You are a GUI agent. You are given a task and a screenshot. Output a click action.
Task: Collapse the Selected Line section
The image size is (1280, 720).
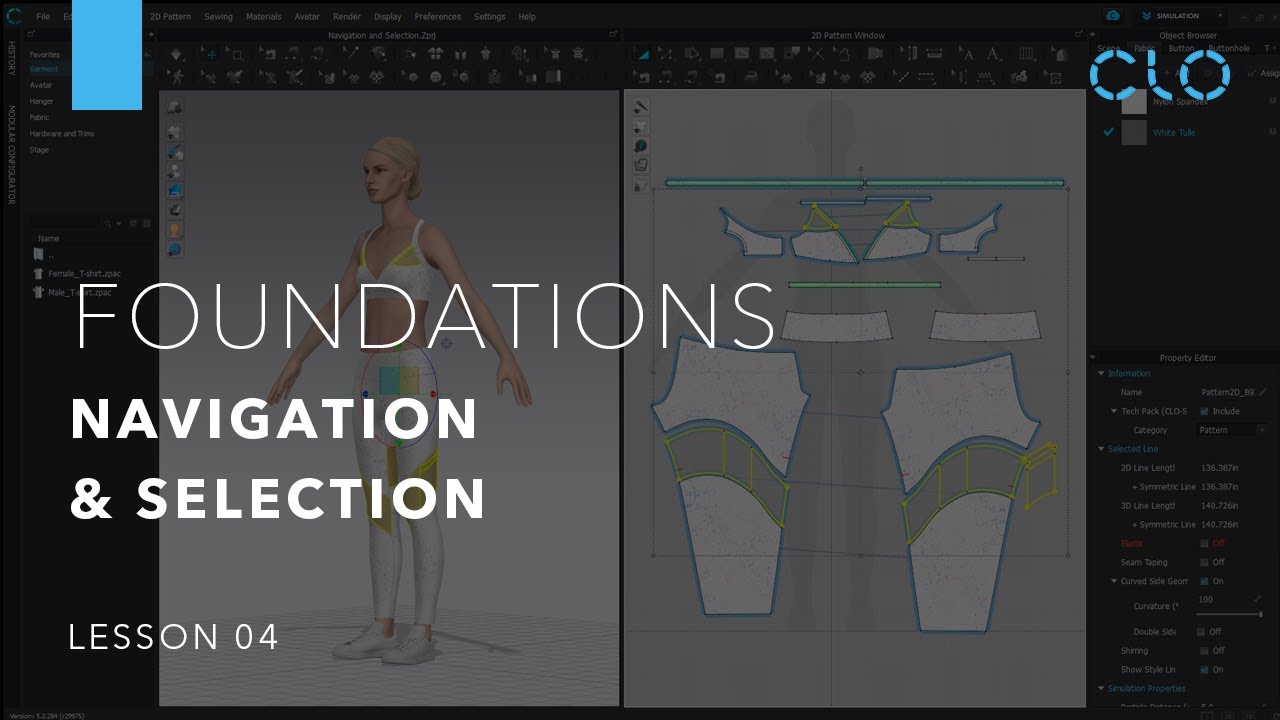[1101, 449]
